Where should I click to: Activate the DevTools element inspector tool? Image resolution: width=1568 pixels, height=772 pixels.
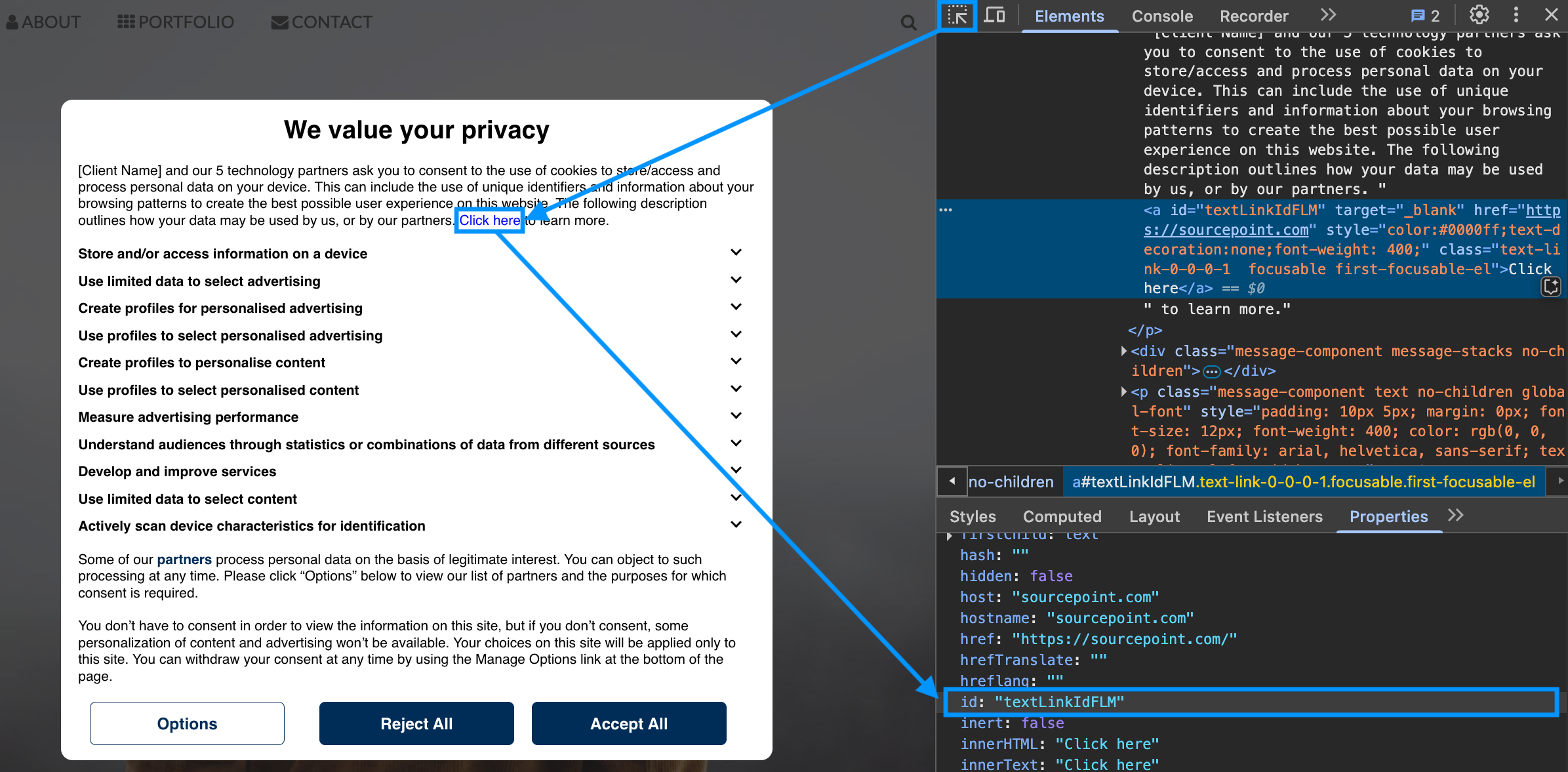pos(957,15)
